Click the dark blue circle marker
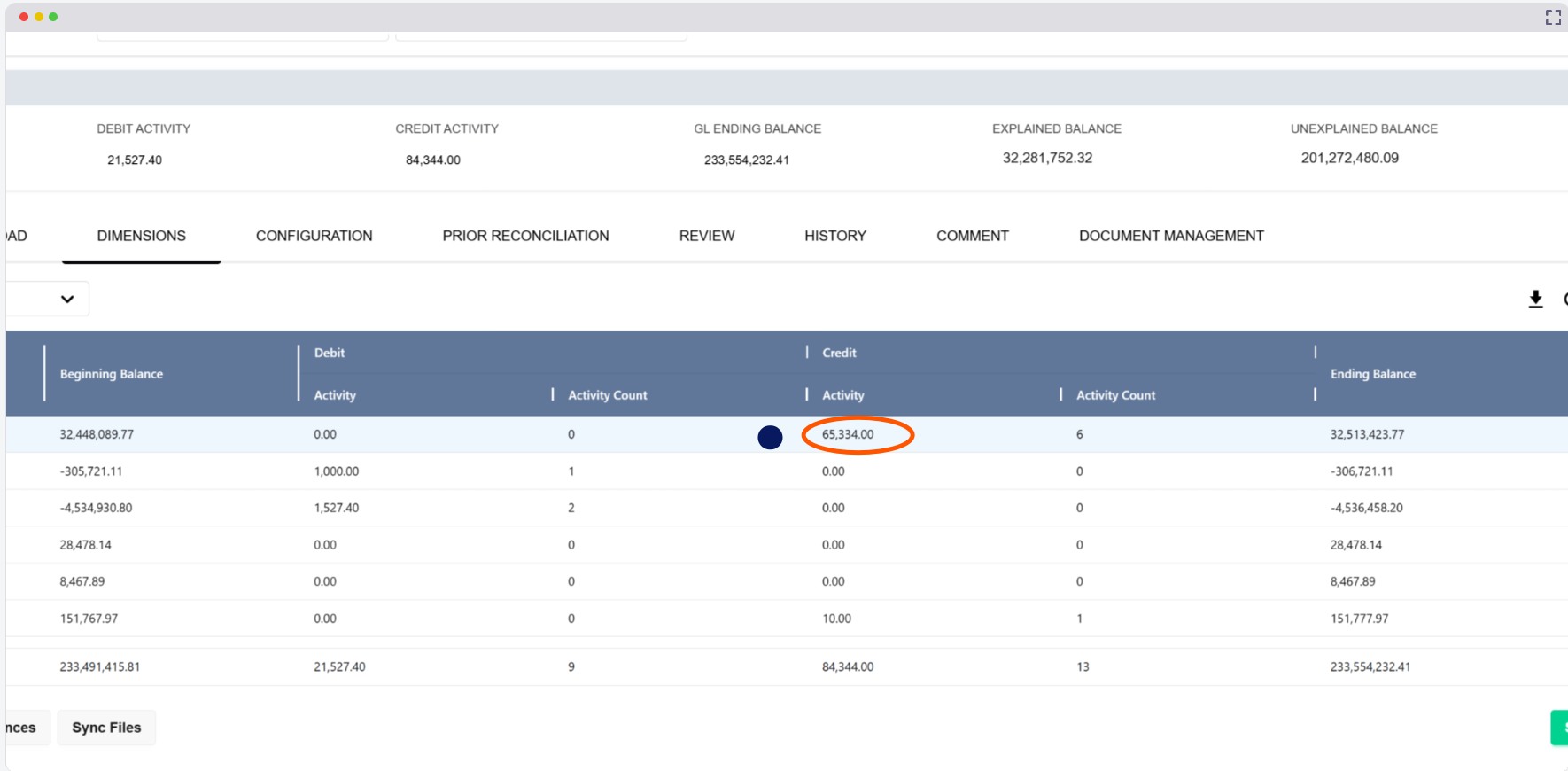1568x771 pixels. click(x=770, y=437)
